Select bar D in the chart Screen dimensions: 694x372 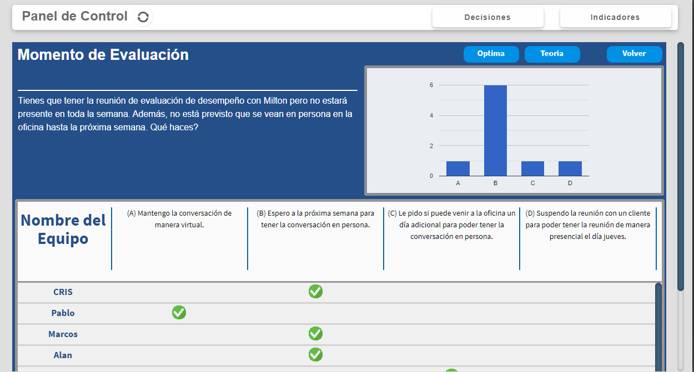click(x=570, y=169)
